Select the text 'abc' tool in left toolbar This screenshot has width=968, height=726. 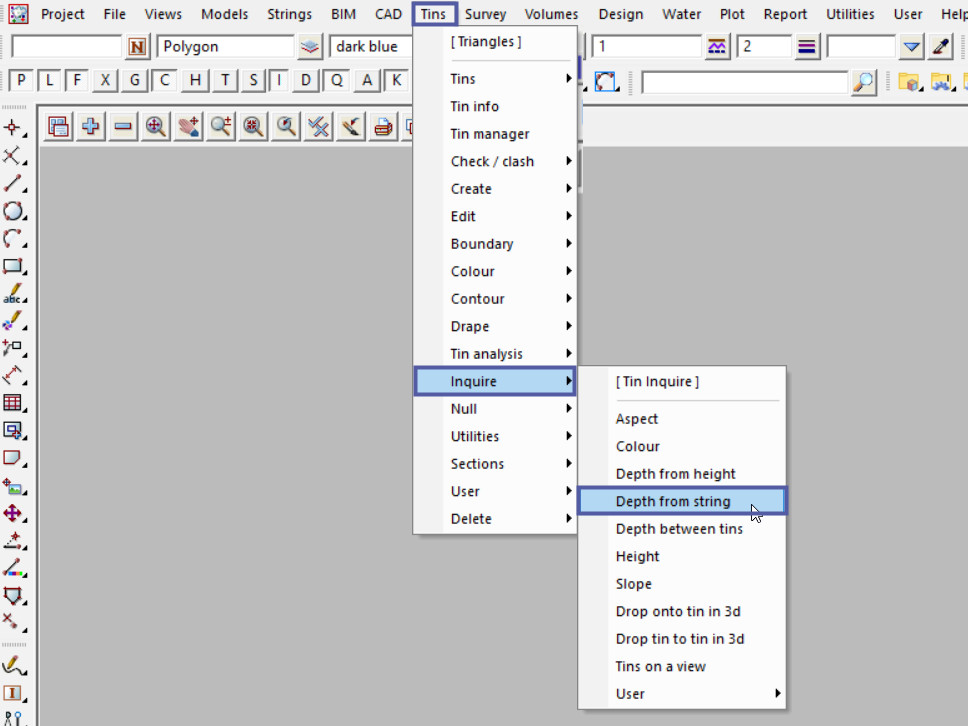(x=13, y=294)
